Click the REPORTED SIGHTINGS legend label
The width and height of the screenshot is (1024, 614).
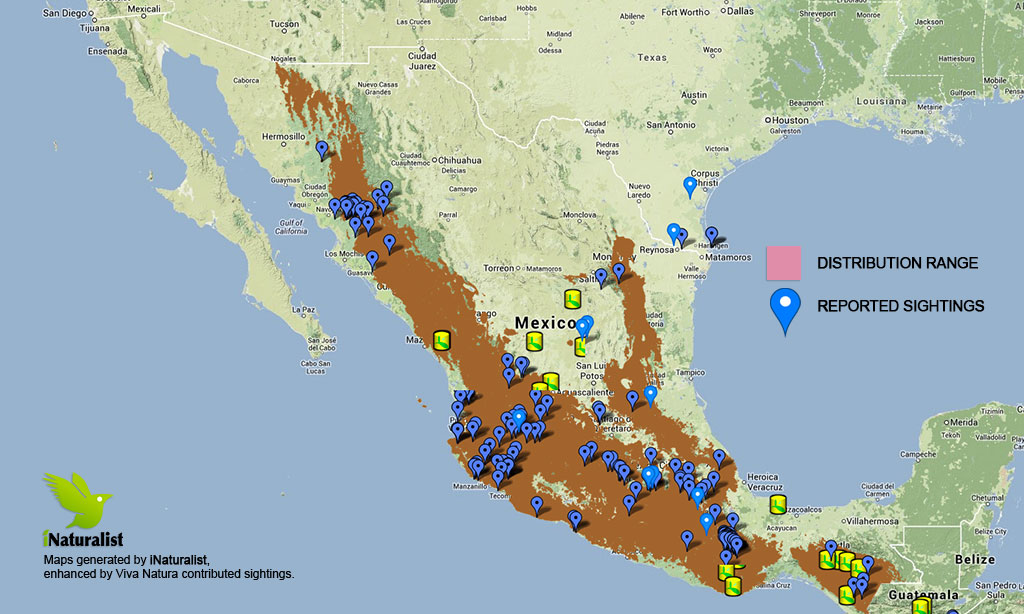click(900, 306)
